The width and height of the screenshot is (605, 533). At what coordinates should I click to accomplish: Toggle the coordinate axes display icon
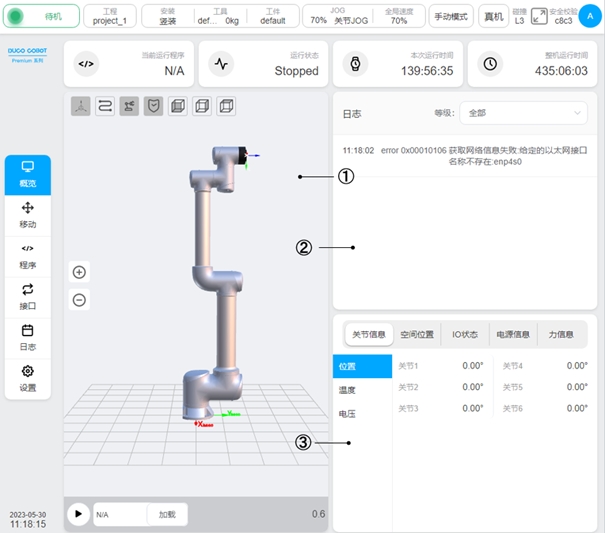click(x=81, y=106)
